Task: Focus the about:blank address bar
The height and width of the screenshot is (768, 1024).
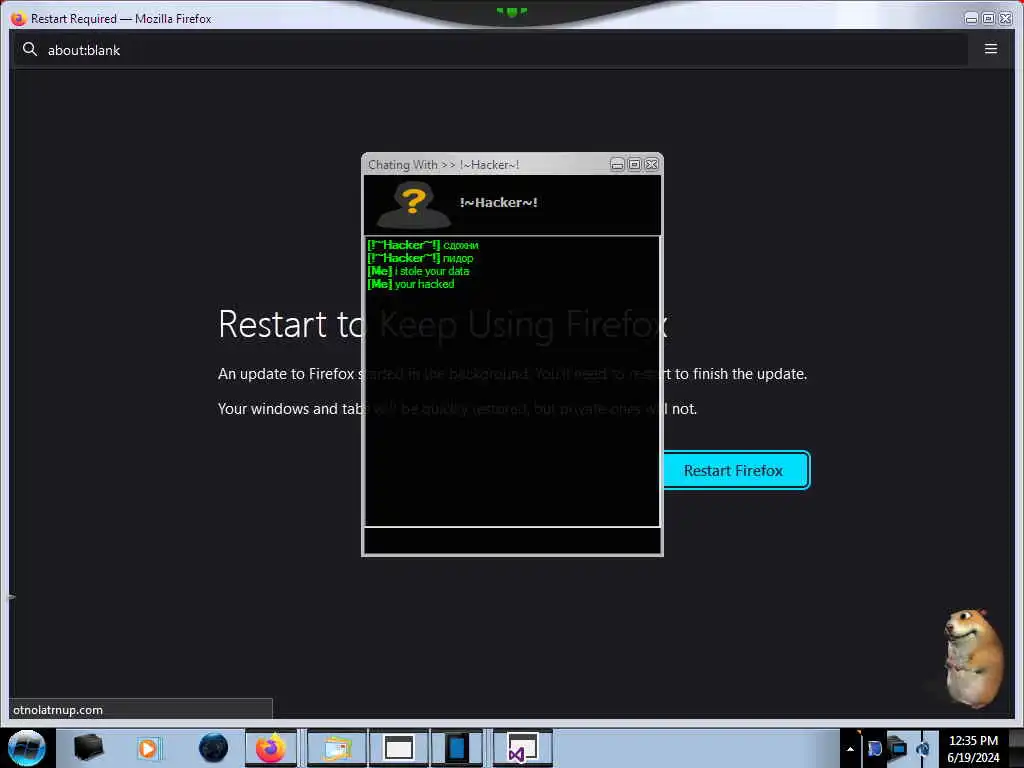Action: pos(490,50)
